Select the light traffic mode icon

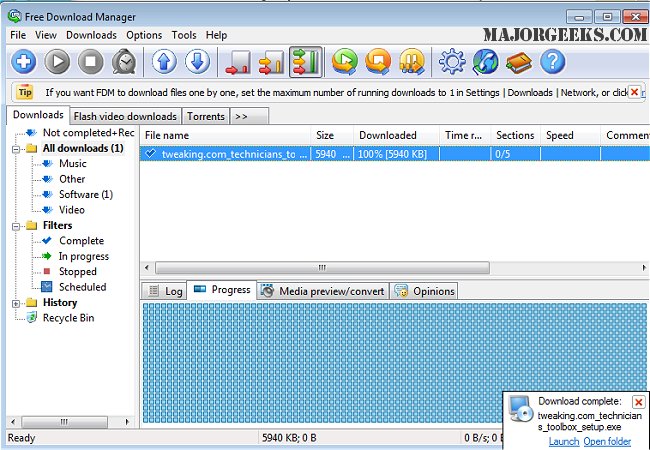pyautogui.click(x=238, y=62)
